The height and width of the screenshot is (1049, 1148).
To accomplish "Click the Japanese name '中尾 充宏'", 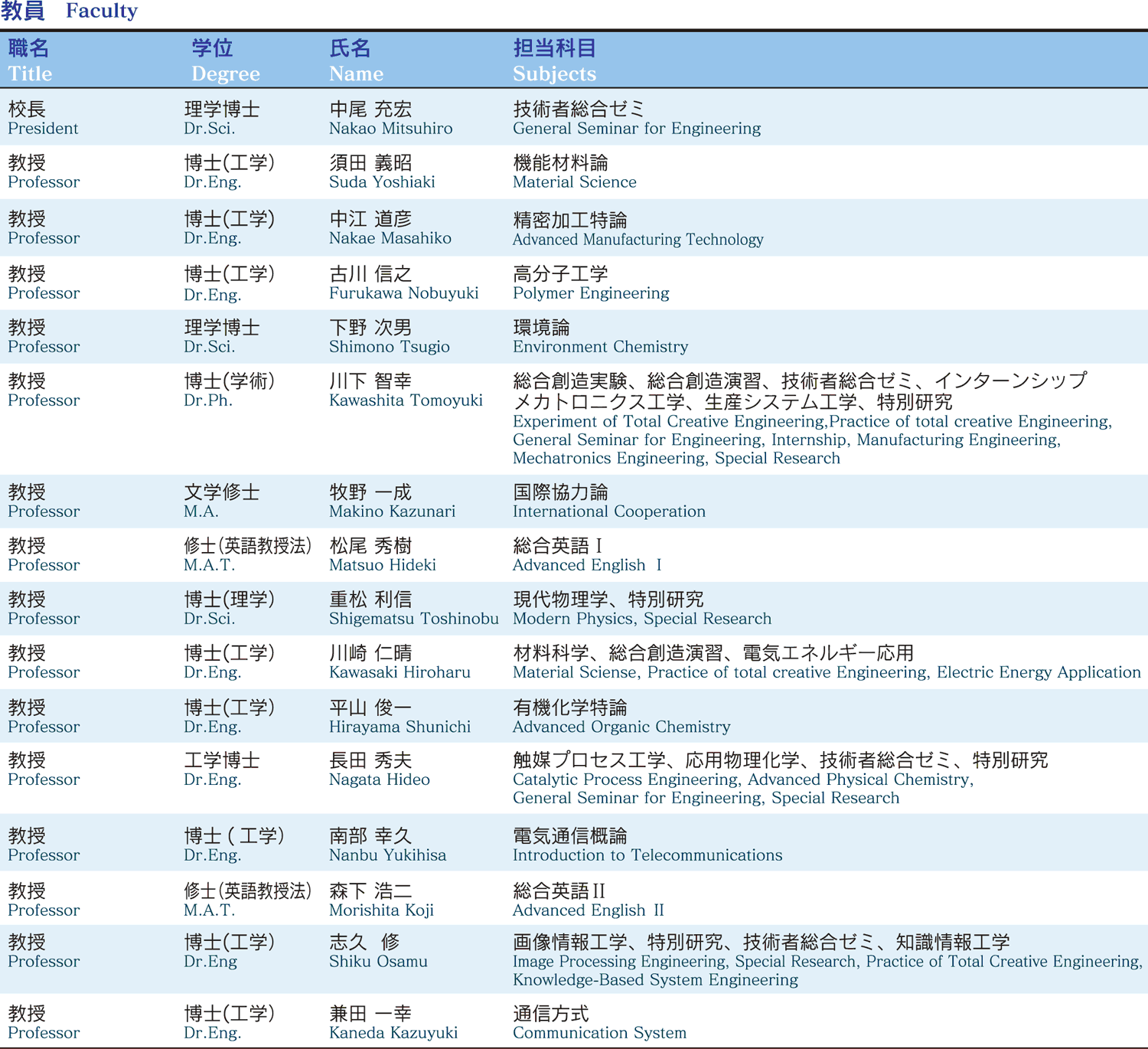I will [370, 109].
